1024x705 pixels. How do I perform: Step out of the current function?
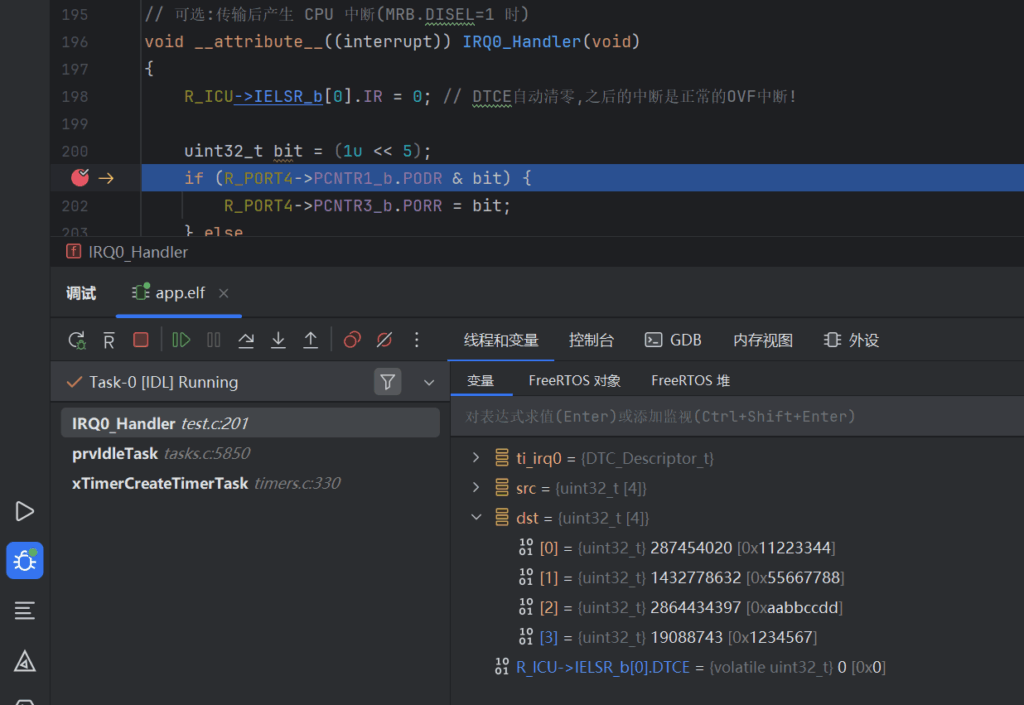click(311, 340)
